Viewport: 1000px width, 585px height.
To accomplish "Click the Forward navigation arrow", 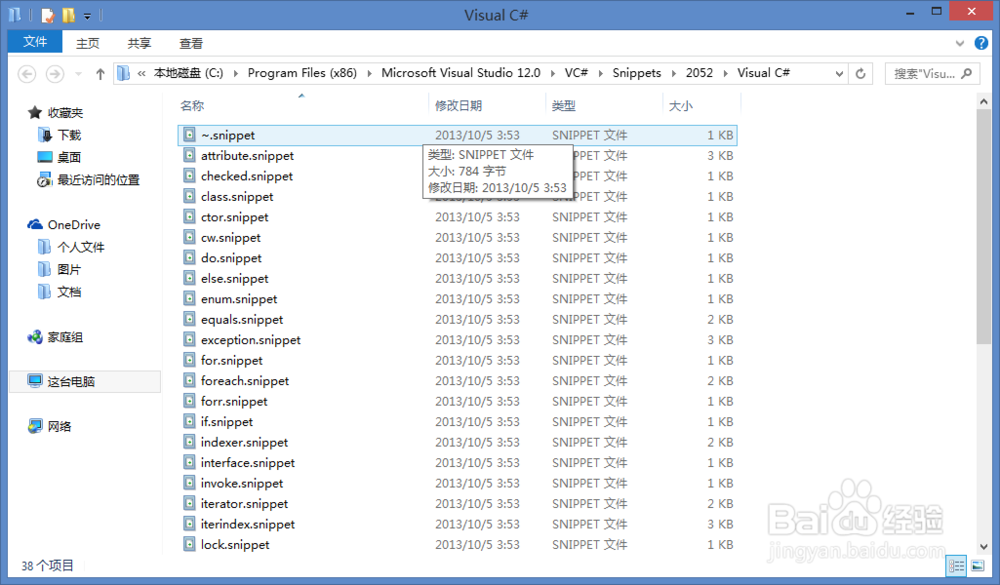I will [x=55, y=74].
